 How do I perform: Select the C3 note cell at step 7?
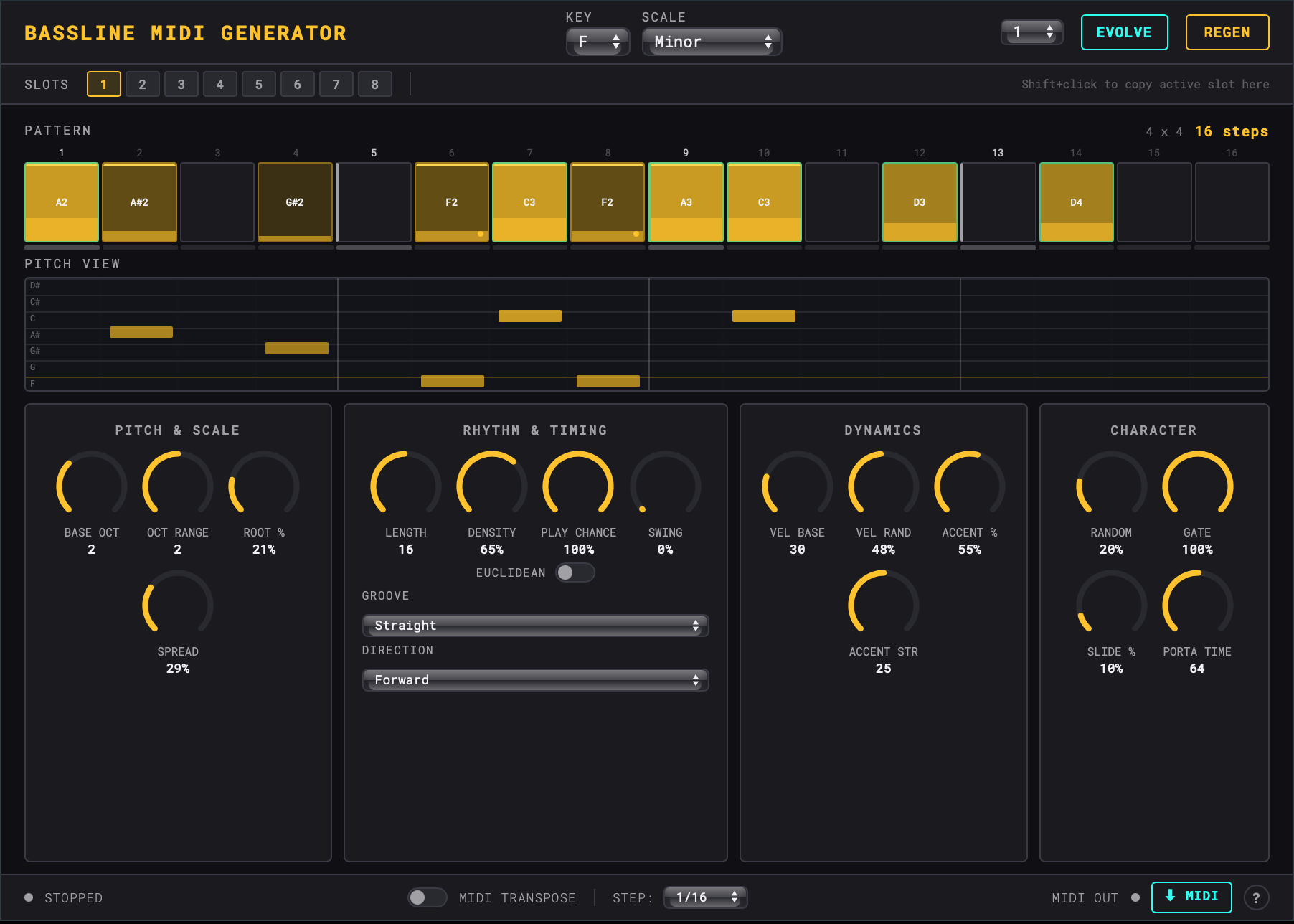pos(529,202)
